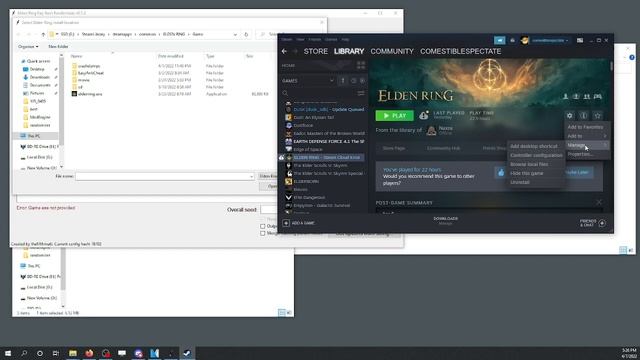Choose Controller configuration entry
This screenshot has height=360, width=640.
[536, 155]
